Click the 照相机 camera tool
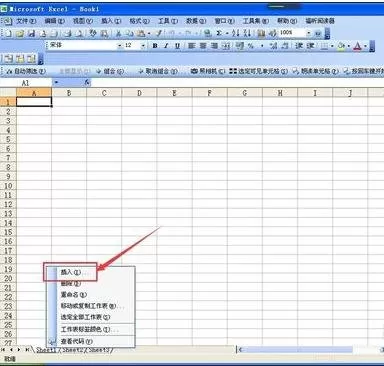384x366 pixels. point(208,71)
